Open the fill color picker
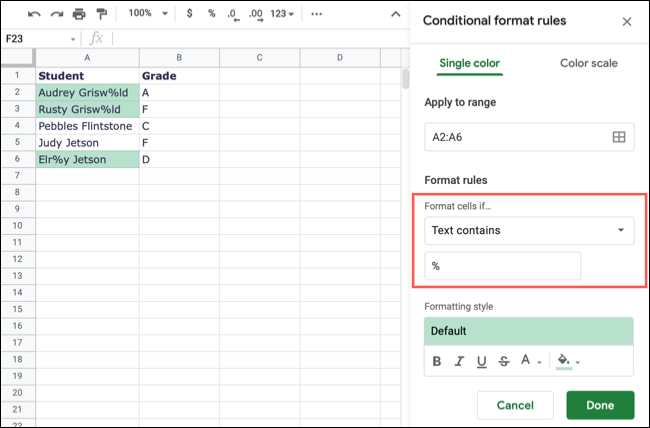Screen dimensions: 650x428 click(x=567, y=361)
